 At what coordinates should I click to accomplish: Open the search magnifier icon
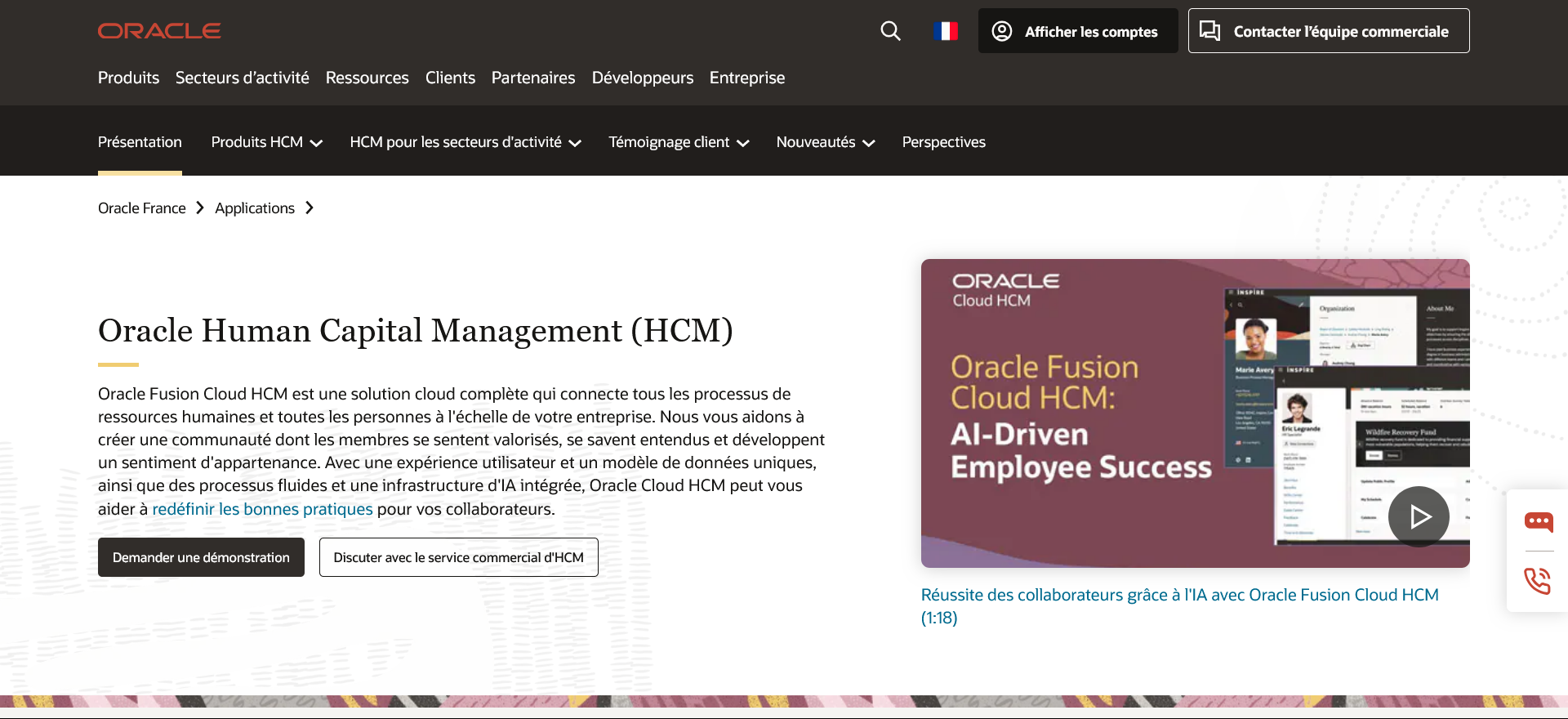(x=890, y=31)
